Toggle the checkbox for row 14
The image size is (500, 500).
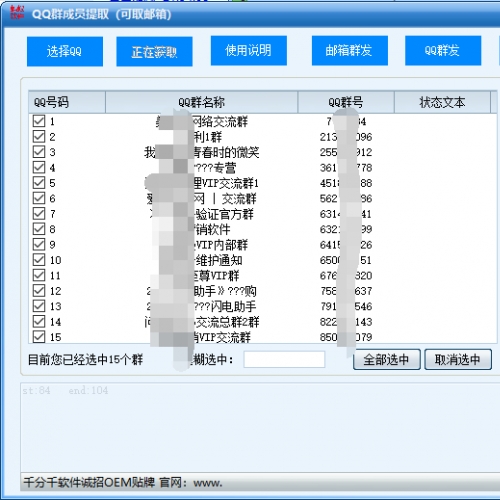pos(39,321)
